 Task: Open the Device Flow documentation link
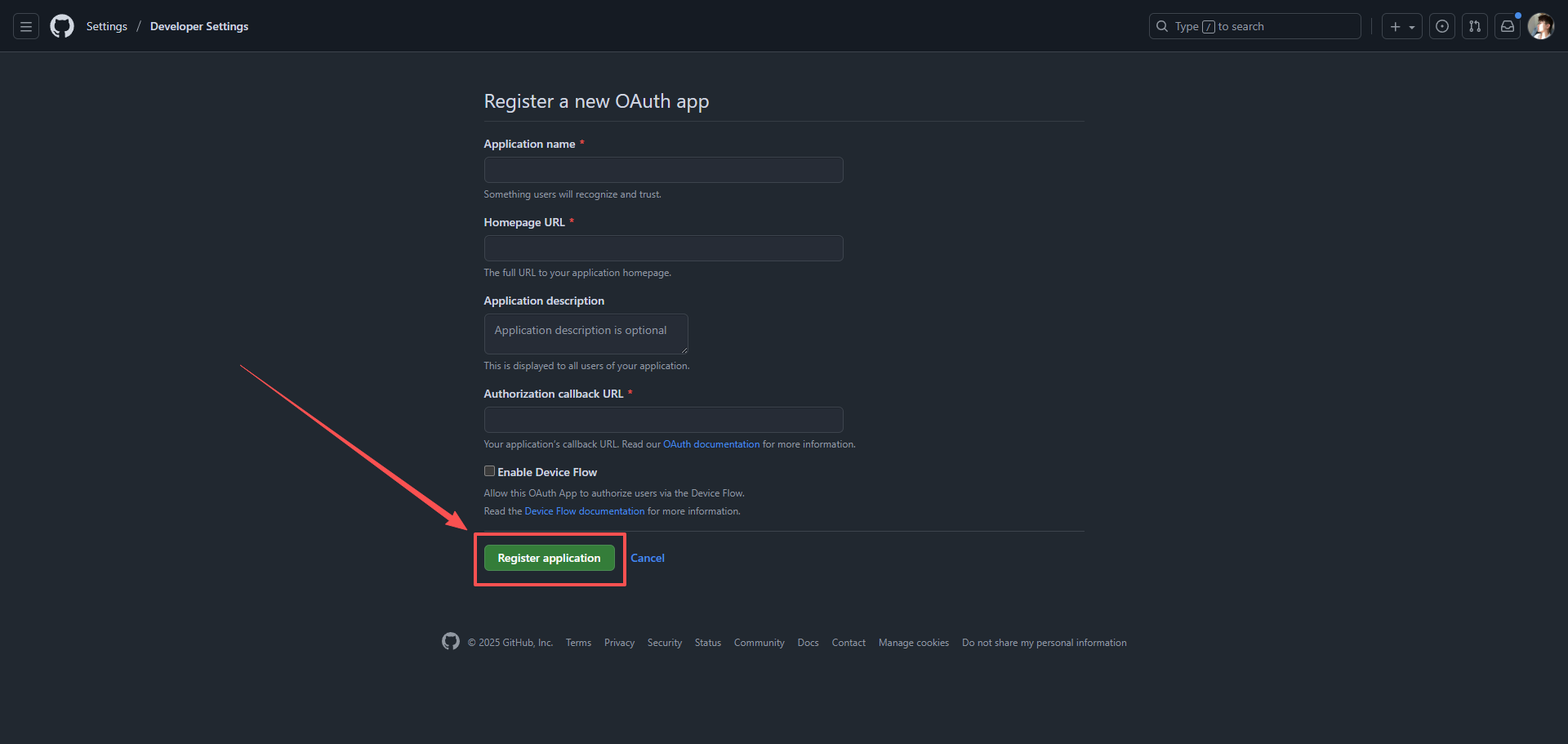(x=585, y=511)
